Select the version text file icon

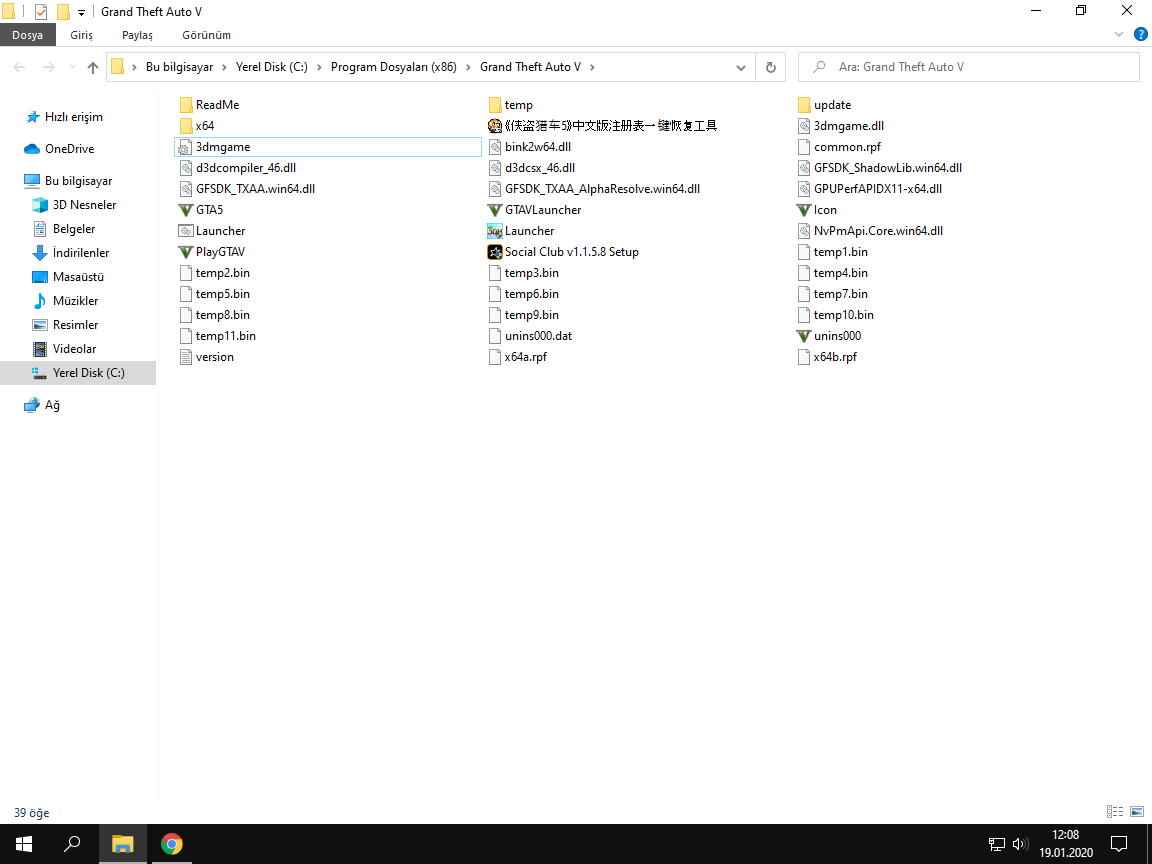pyautogui.click(x=186, y=357)
